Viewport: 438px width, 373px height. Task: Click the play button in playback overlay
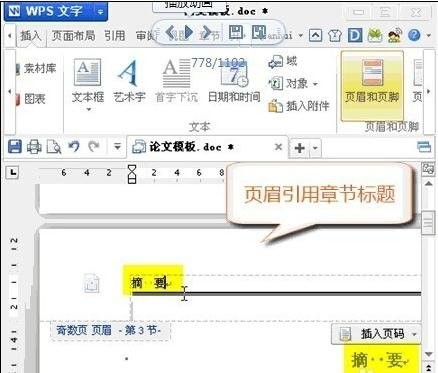pyautogui.click(x=189, y=32)
